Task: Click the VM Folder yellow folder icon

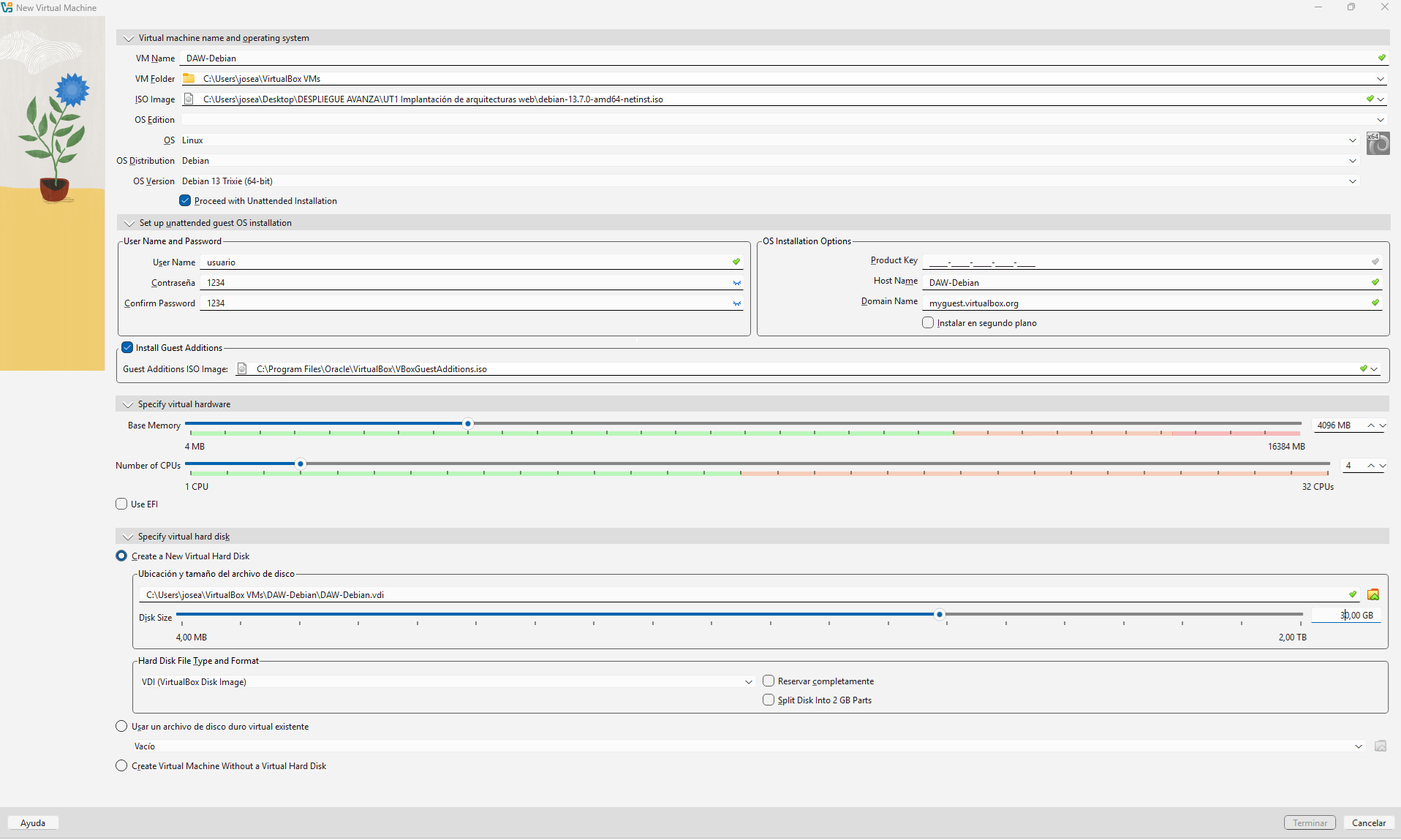Action: tap(189, 78)
